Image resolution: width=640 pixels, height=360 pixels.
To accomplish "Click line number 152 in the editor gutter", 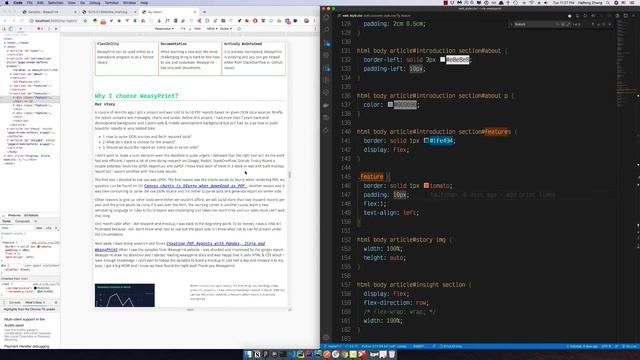I will click(346, 240).
